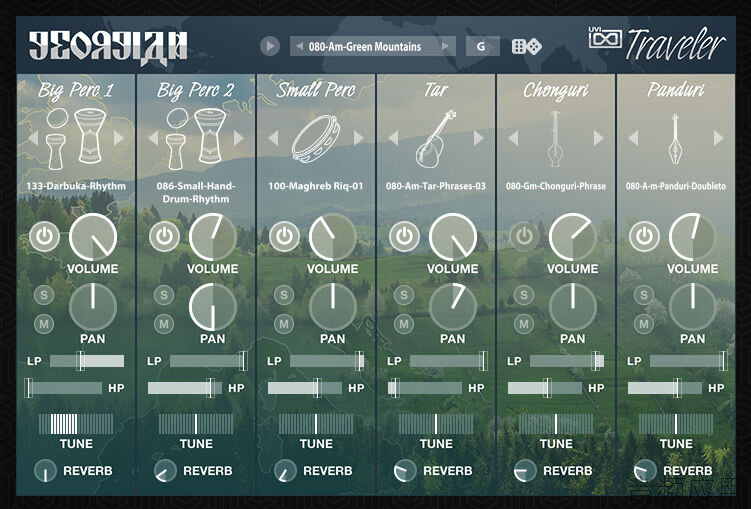Click the 100-Maghreb Riq-01 loop name
Image resolution: width=751 pixels, height=509 pixels.
click(316, 186)
